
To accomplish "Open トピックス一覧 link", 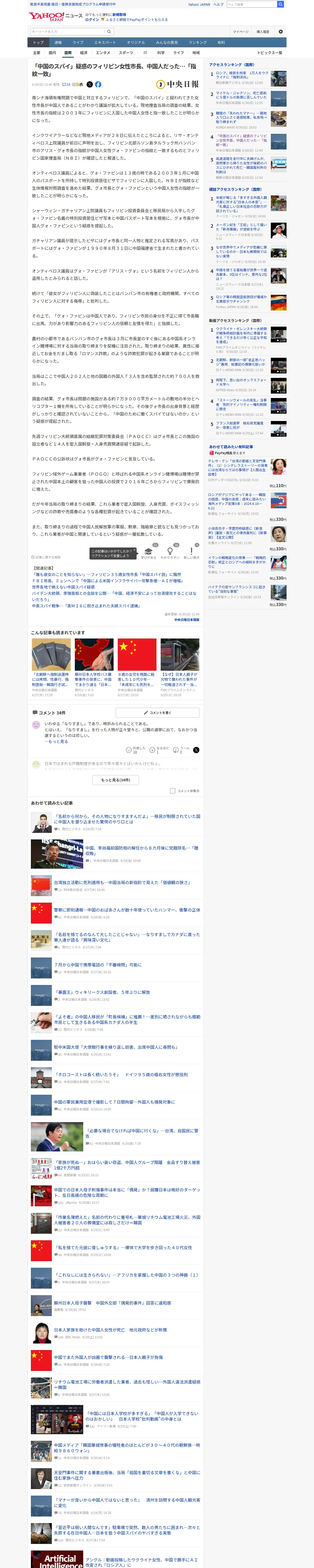I will tap(270, 53).
